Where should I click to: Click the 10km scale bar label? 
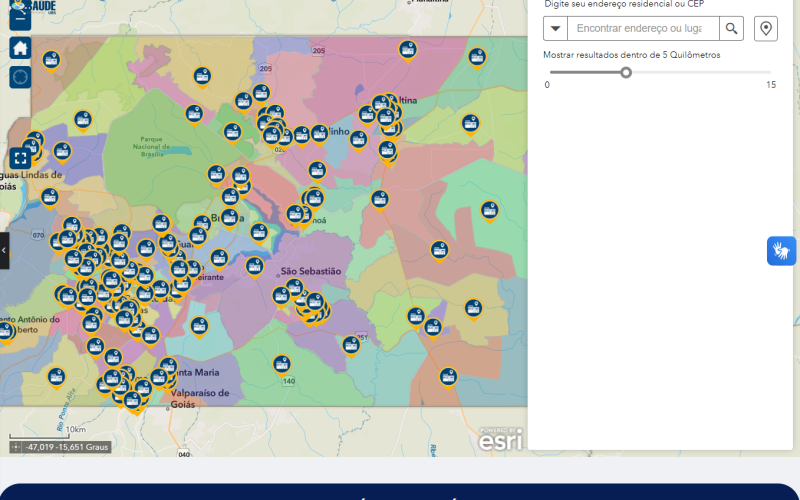(x=76, y=430)
